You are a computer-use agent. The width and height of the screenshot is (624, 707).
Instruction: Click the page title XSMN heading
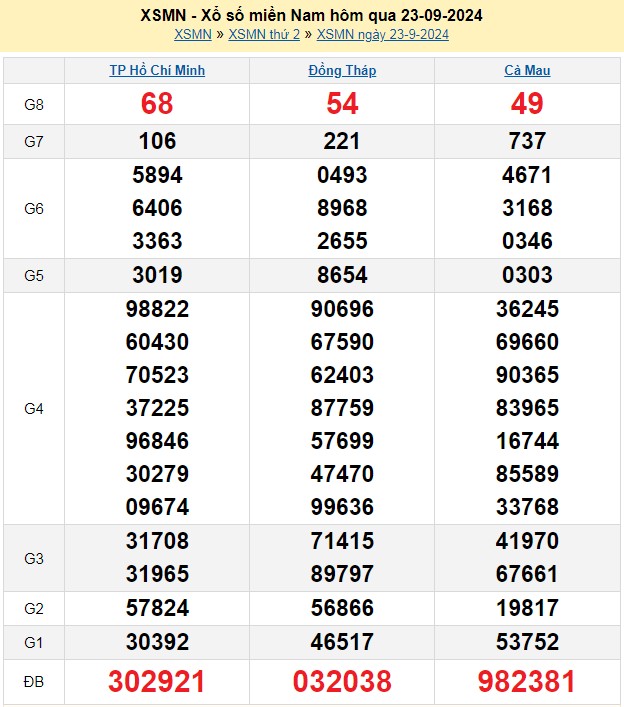point(312,15)
